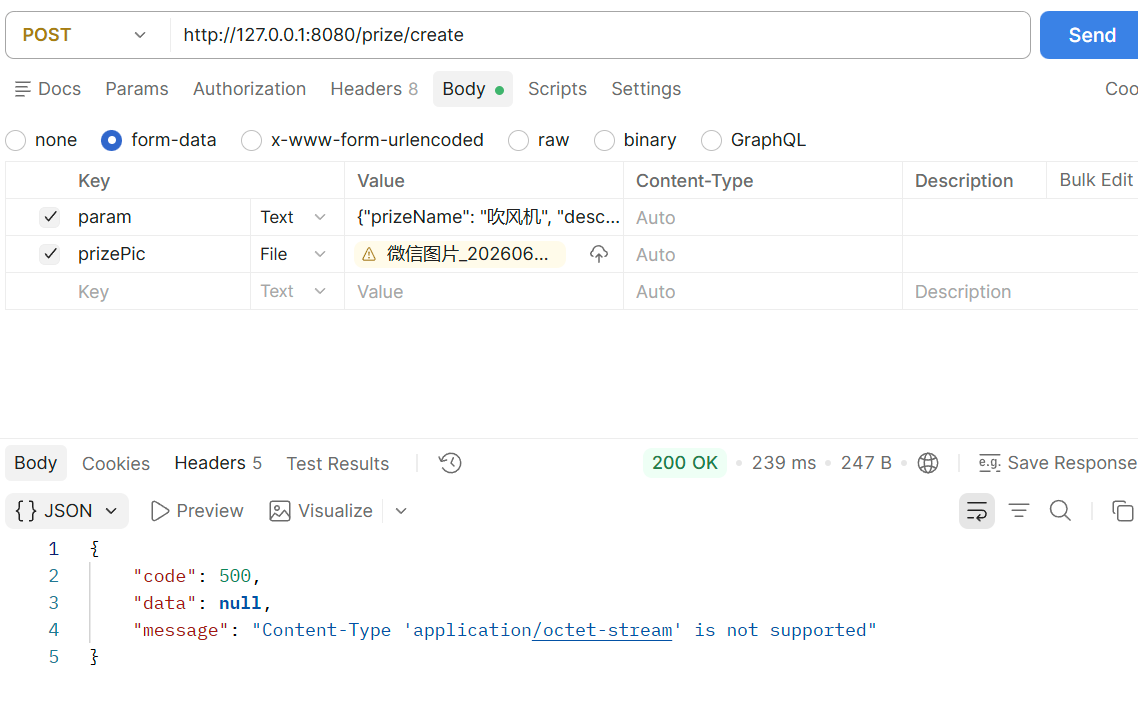Copy response body to clipboard
1138x711 pixels.
click(x=1122, y=511)
